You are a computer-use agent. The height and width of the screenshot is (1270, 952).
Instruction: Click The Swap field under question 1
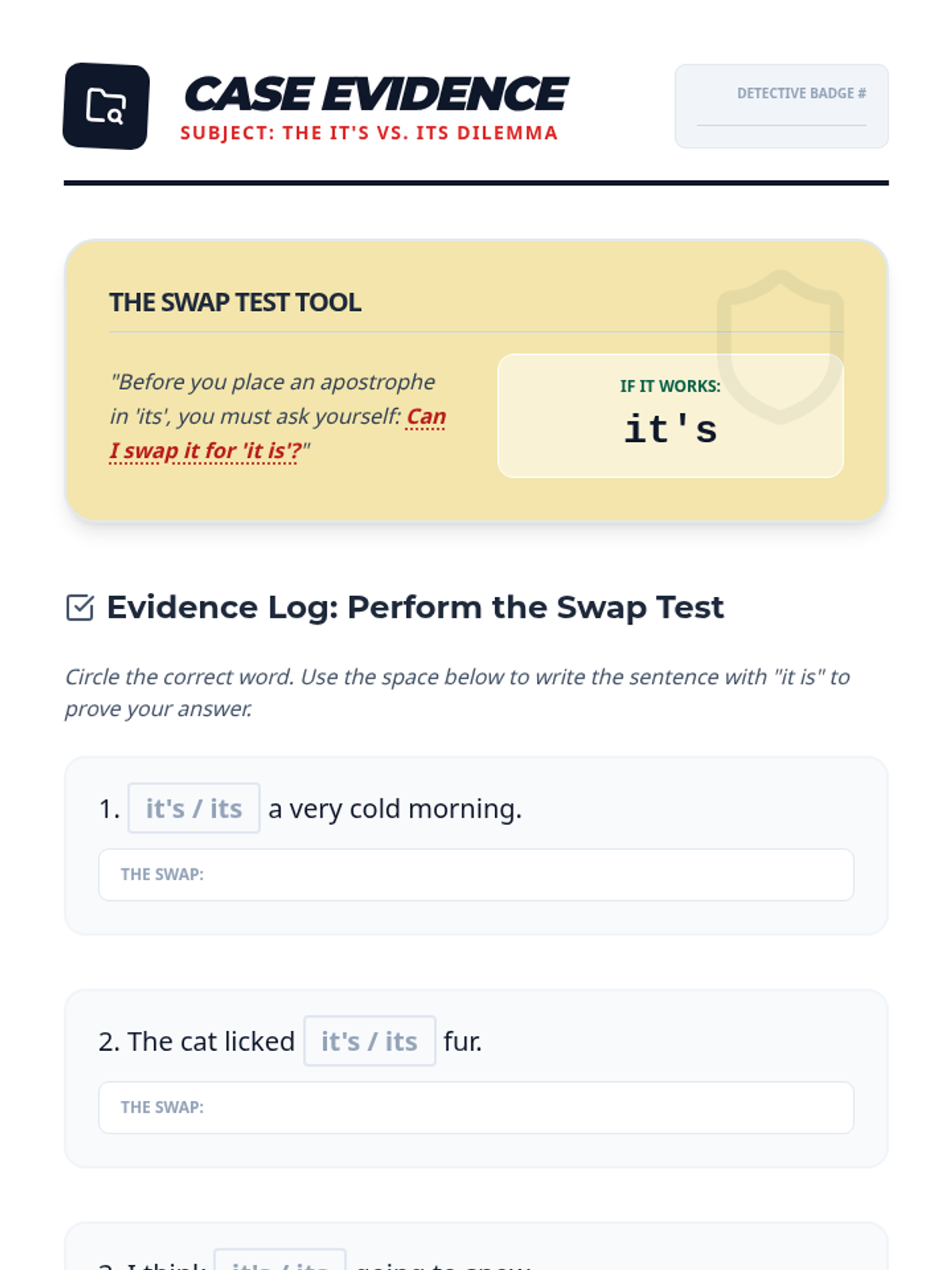(x=476, y=875)
